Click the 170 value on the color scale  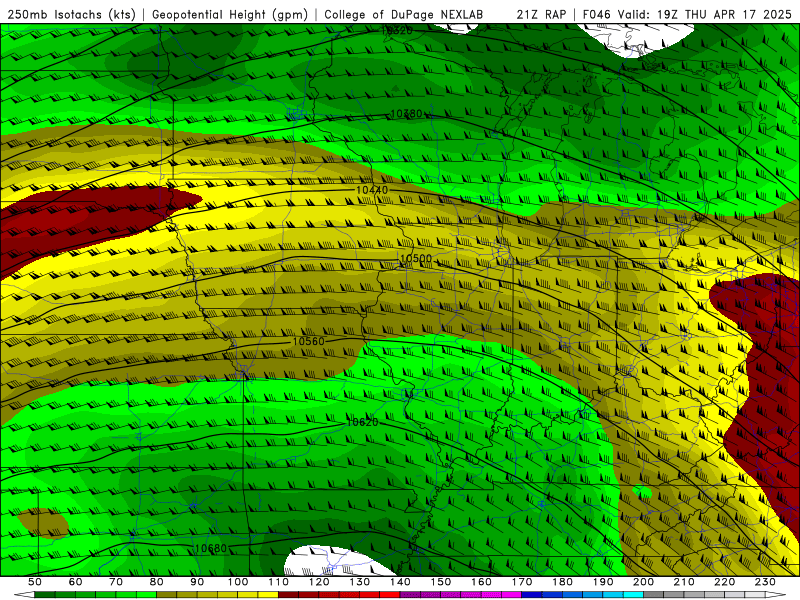coord(522,582)
